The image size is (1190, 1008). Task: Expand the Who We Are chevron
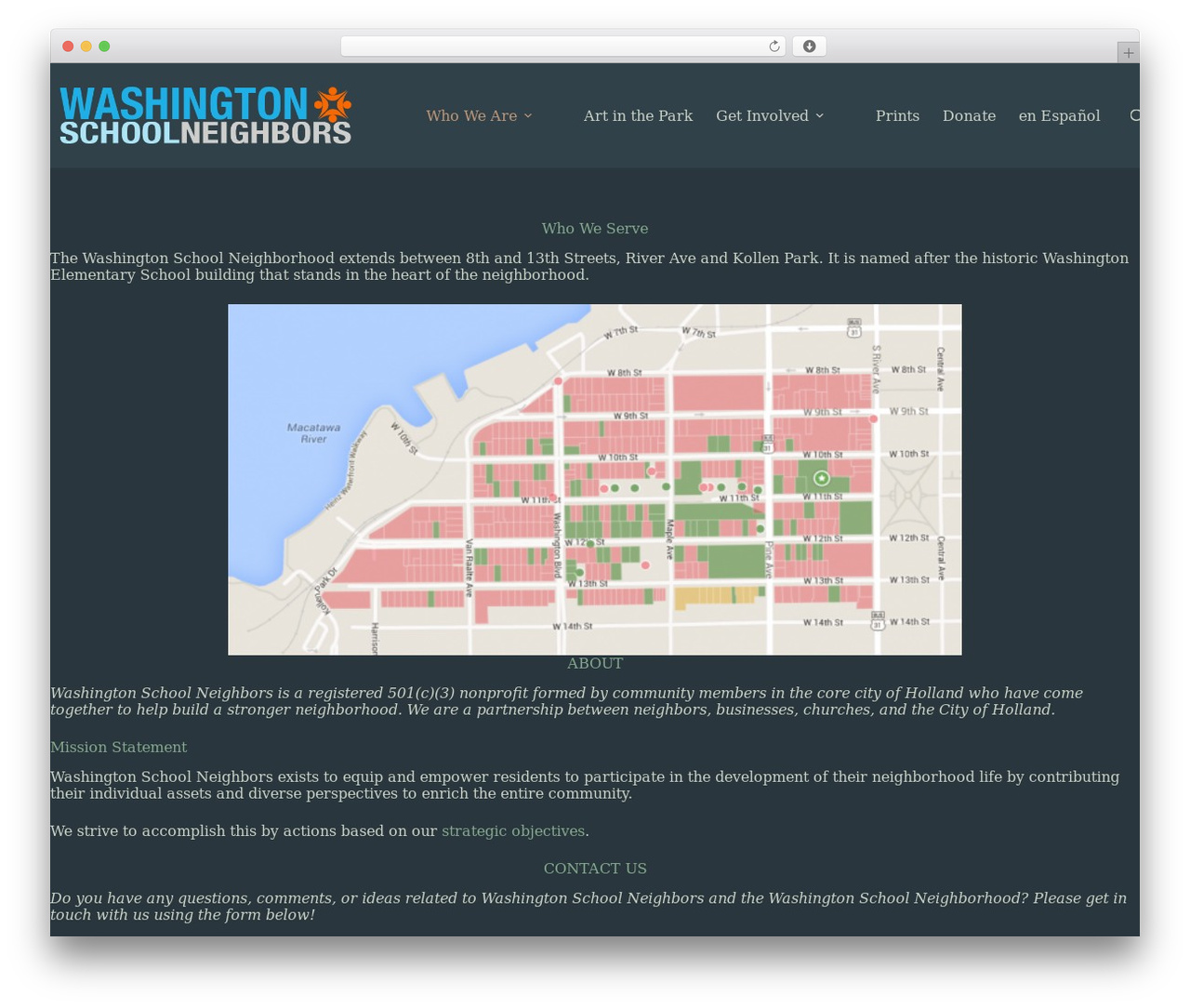pos(528,116)
